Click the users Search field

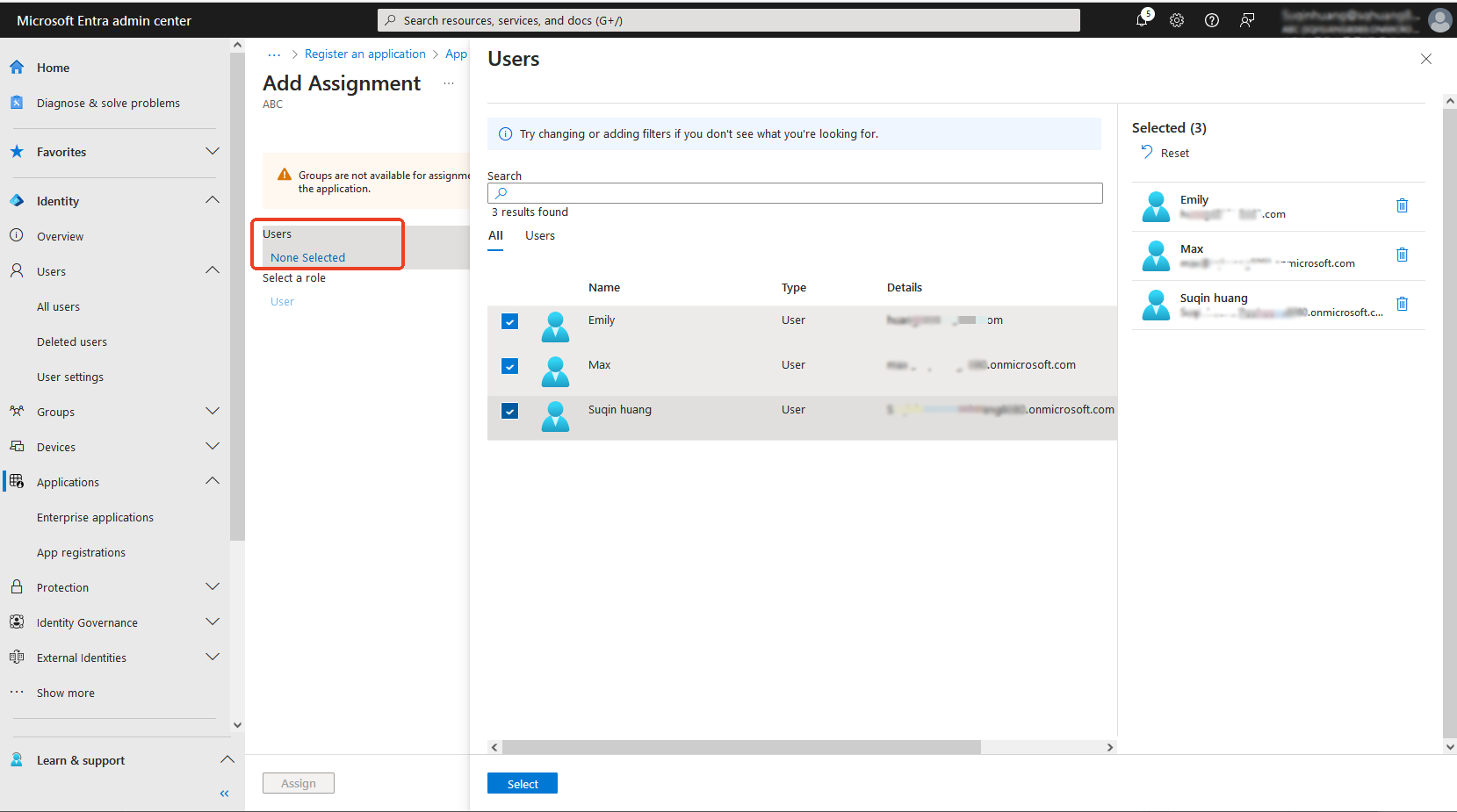(x=795, y=193)
